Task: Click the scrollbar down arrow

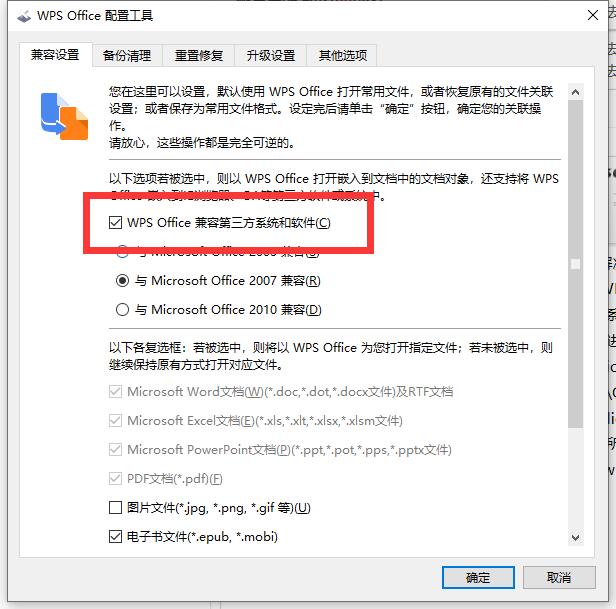Action: coord(576,537)
